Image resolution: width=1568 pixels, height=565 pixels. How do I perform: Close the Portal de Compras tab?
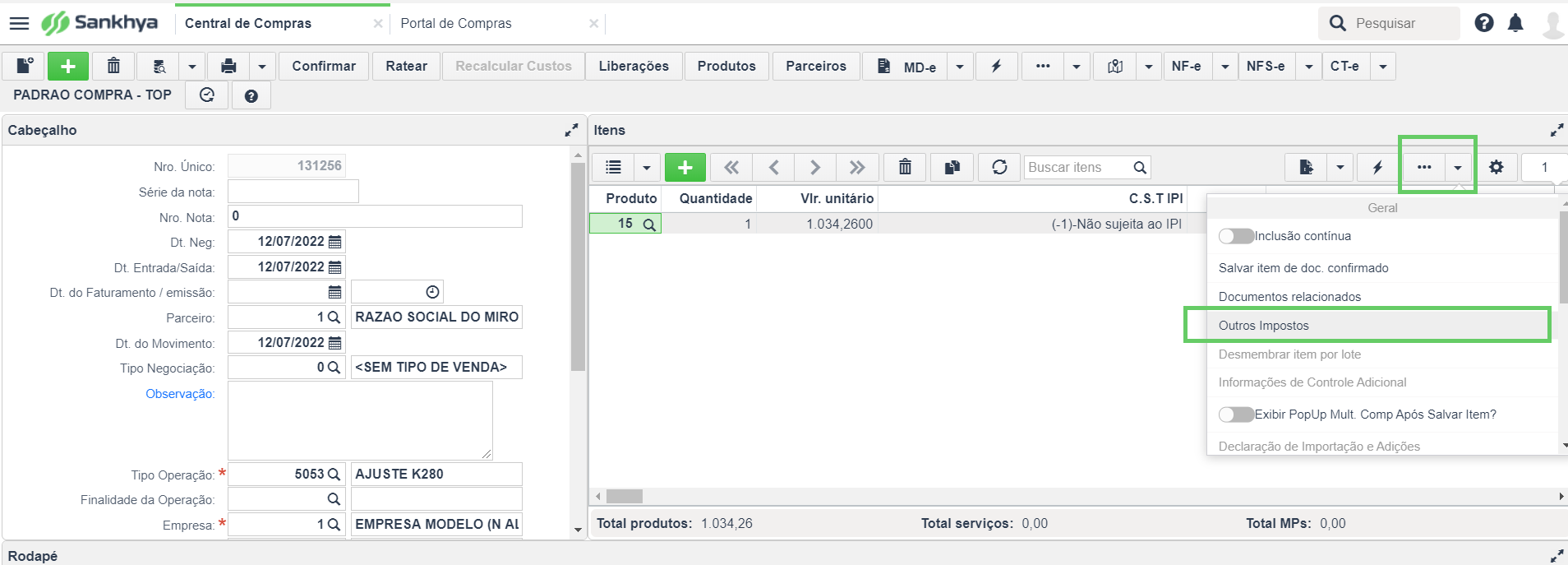click(593, 24)
